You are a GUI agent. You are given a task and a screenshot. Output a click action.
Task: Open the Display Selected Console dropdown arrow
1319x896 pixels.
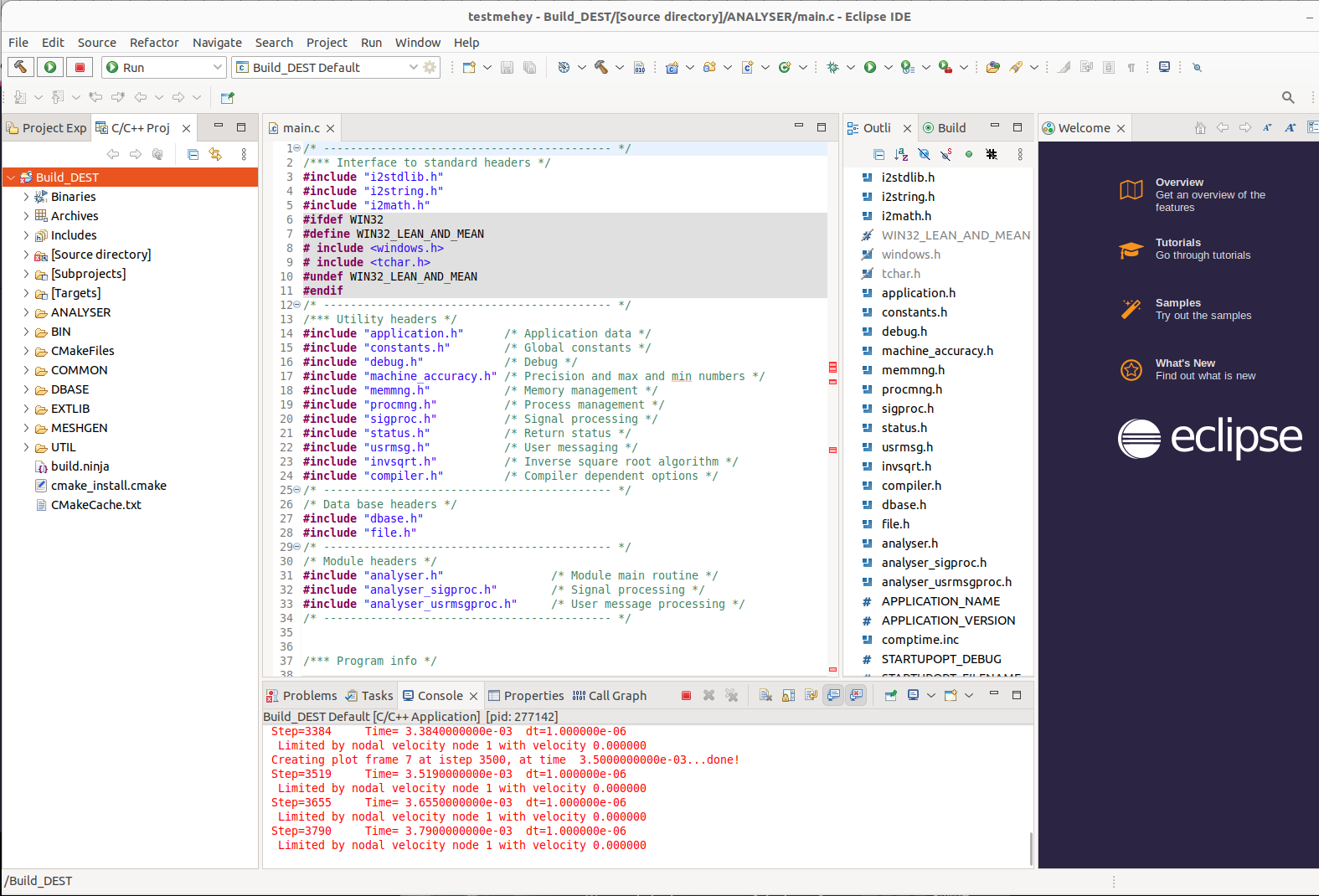pos(931,695)
